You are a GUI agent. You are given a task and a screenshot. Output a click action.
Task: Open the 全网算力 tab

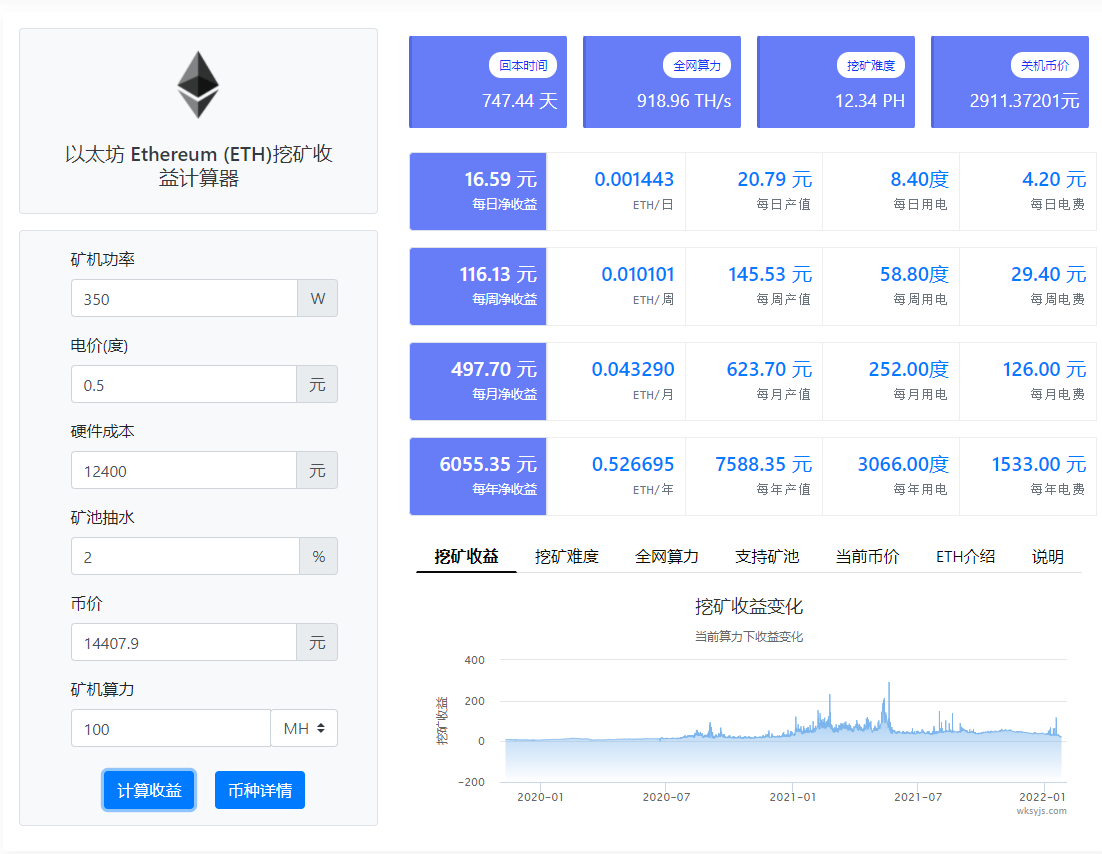point(666,557)
